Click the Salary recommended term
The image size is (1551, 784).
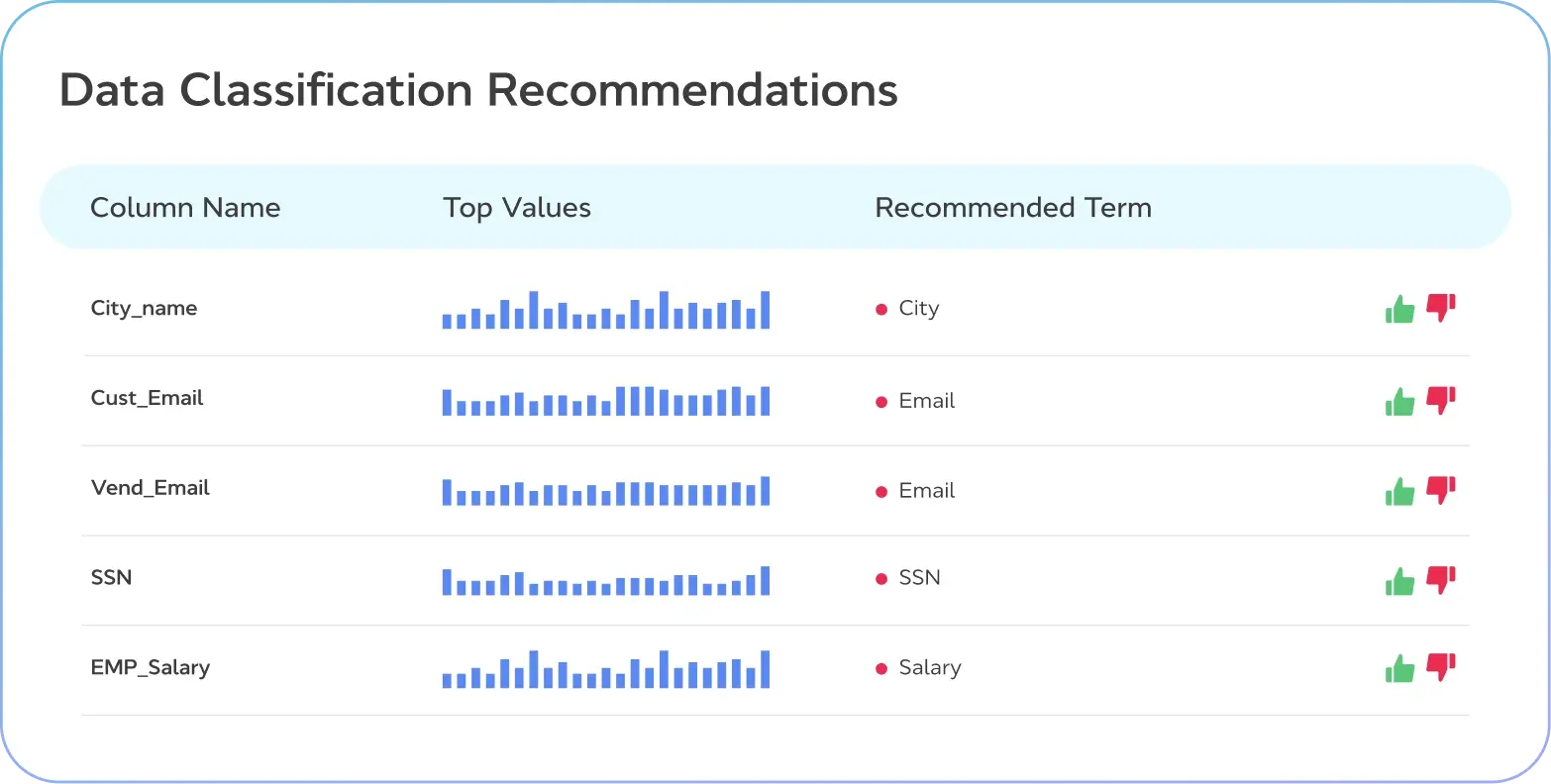tap(930, 668)
